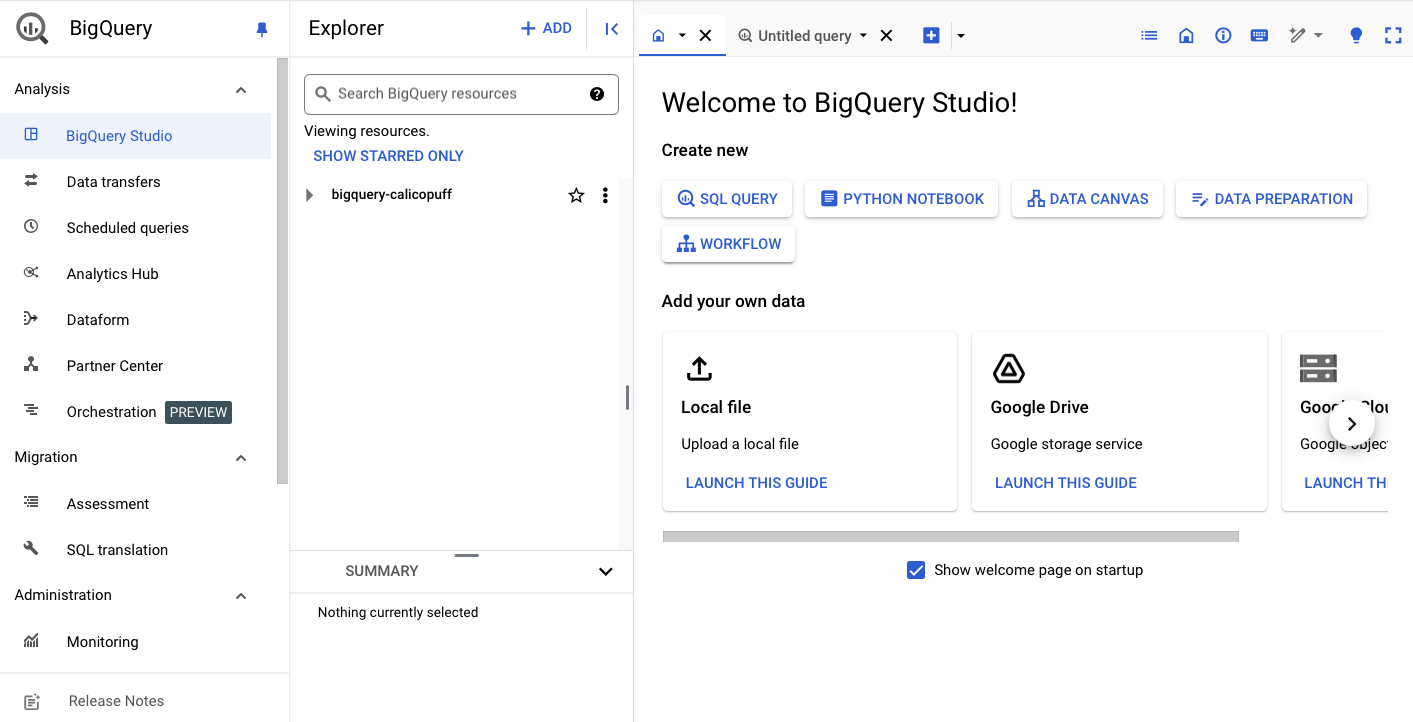Screen dimensions: 1413x722
Task: Create a new DATA CANVAS
Action: (1087, 199)
